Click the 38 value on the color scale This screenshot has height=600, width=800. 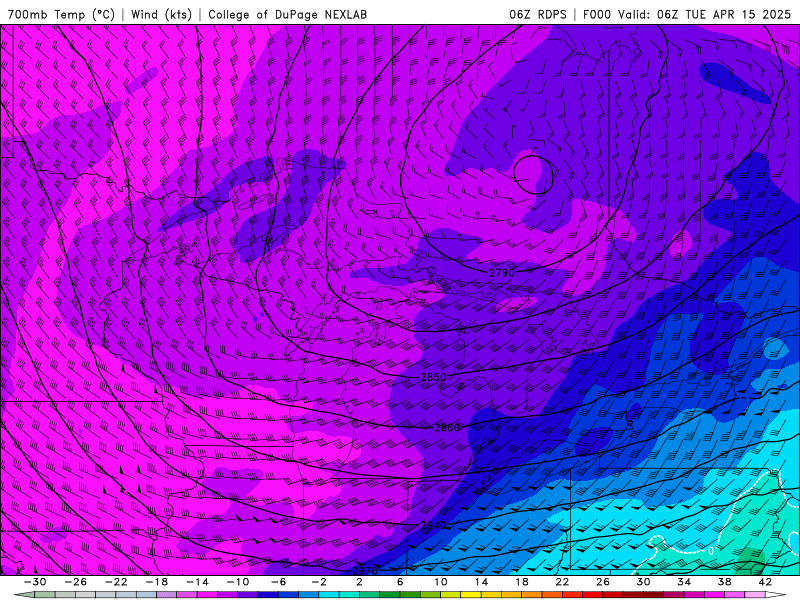(x=724, y=582)
